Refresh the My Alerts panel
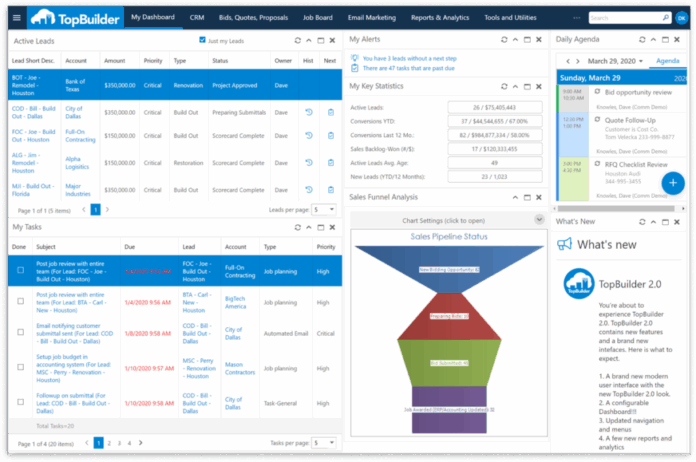The height and width of the screenshot is (462, 696). coord(504,39)
